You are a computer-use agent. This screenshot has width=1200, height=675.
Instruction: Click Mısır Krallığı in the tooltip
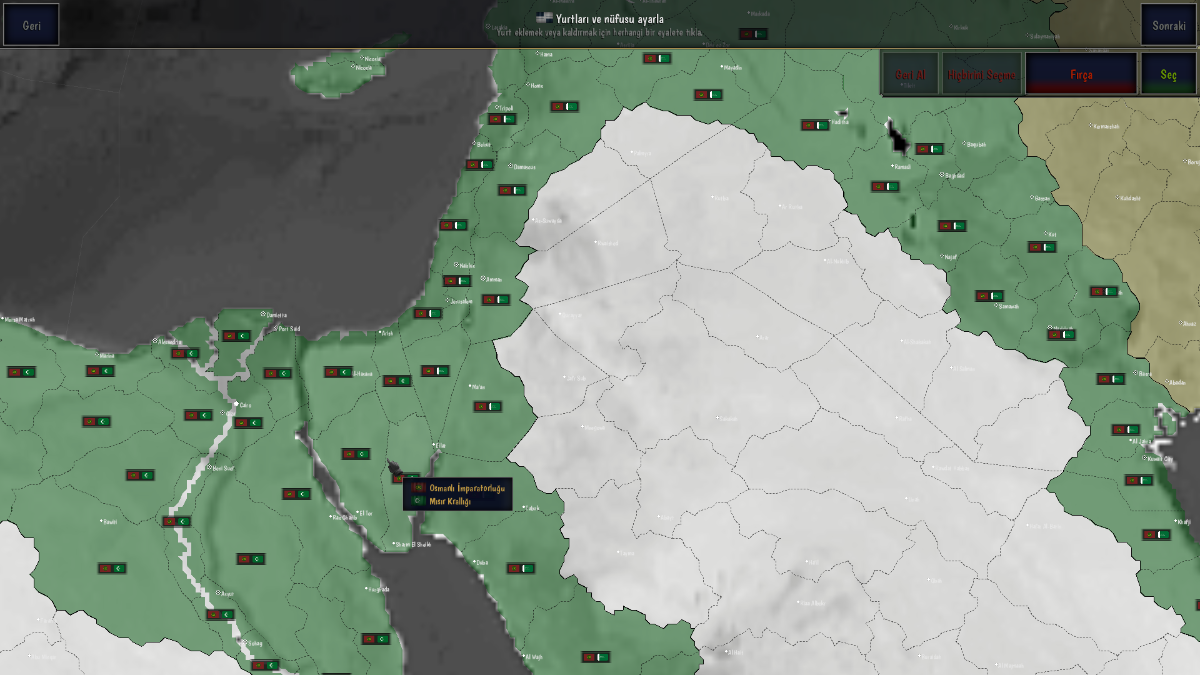point(450,502)
